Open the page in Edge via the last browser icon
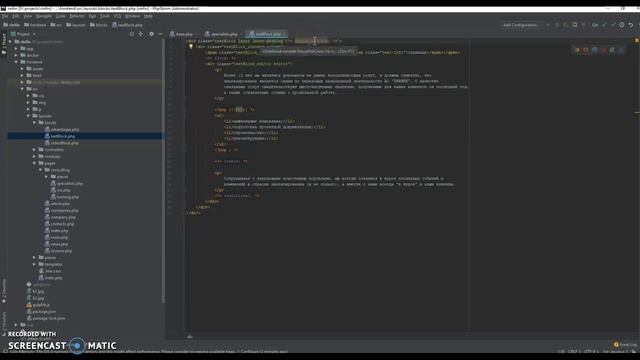Image resolution: width=640 pixels, height=360 pixels. point(621,50)
